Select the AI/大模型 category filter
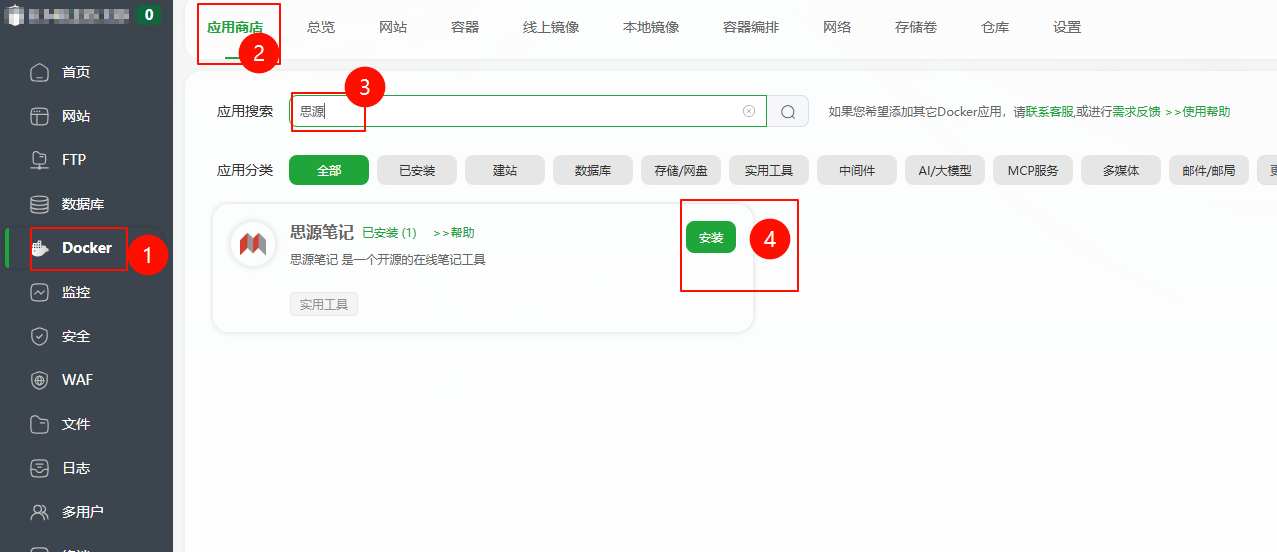 [x=945, y=170]
